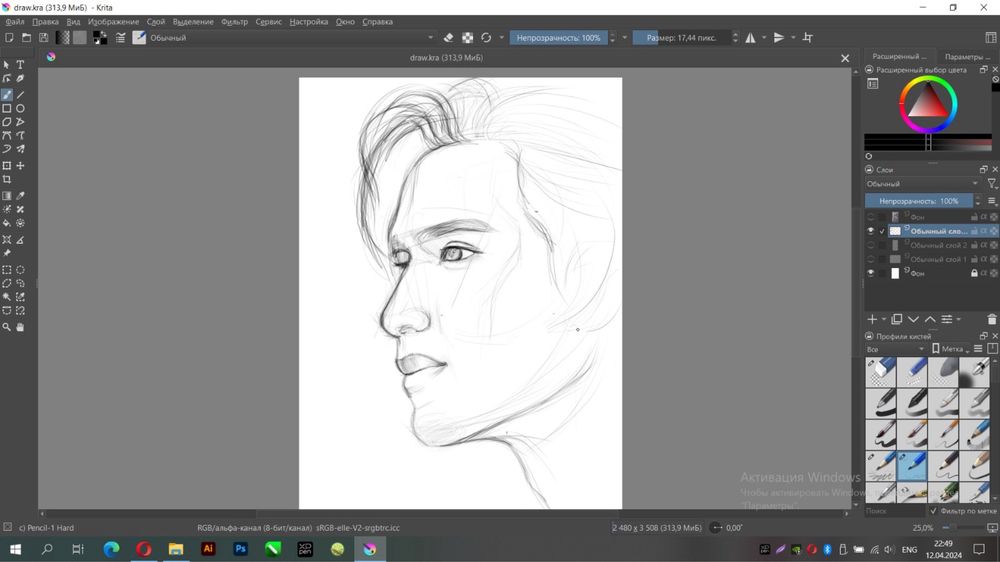Open the layer properties dropdown arrow
The width and height of the screenshot is (1000, 562).
(959, 319)
